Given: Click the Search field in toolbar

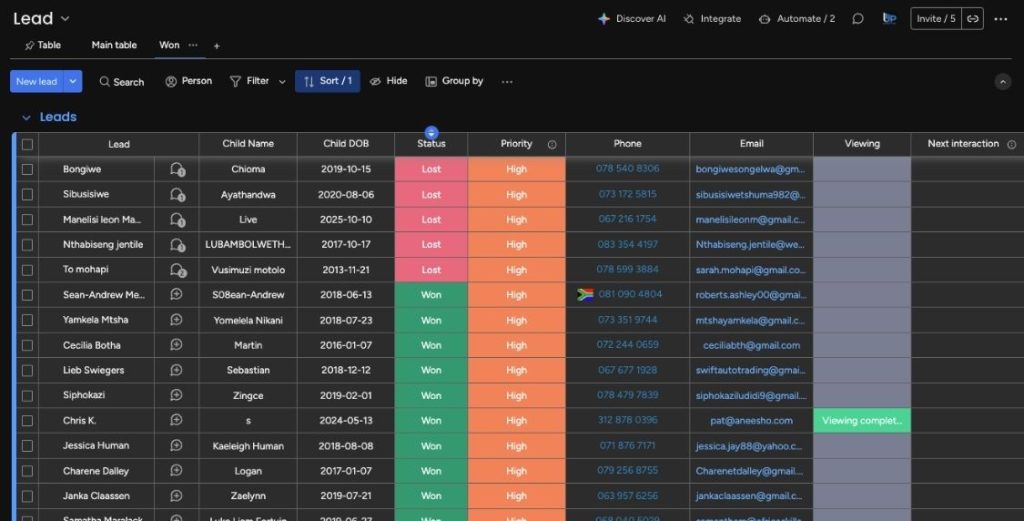Looking at the screenshot, I should (122, 82).
